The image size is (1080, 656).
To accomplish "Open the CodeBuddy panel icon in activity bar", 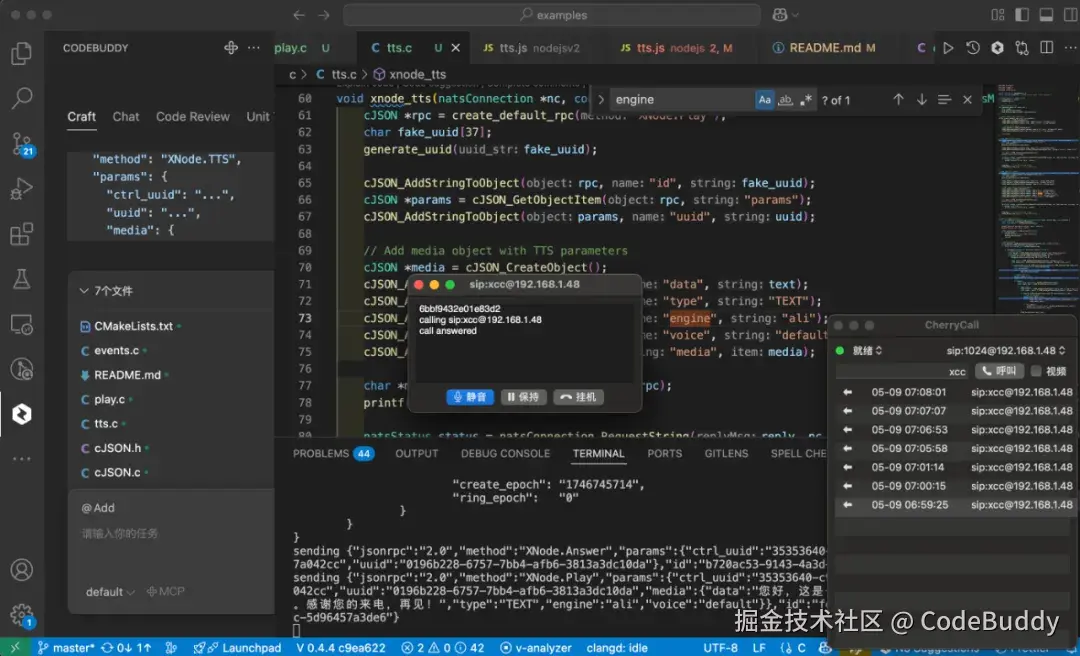I will coord(21,414).
